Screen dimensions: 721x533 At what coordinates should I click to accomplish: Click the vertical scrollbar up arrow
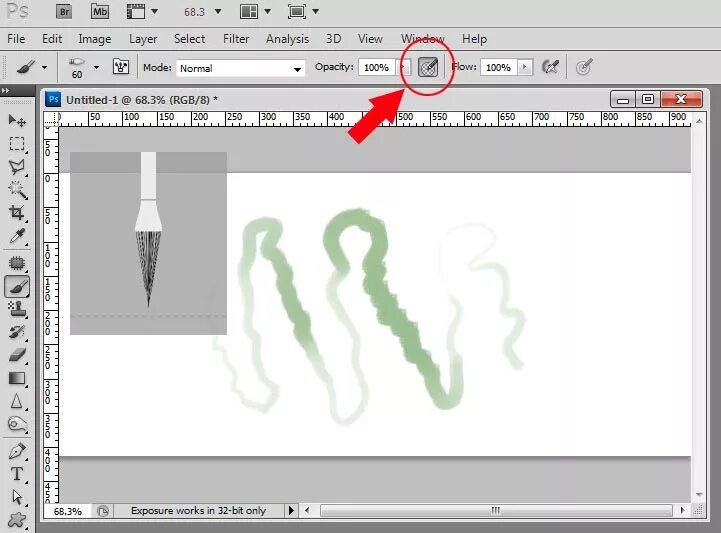click(699, 121)
